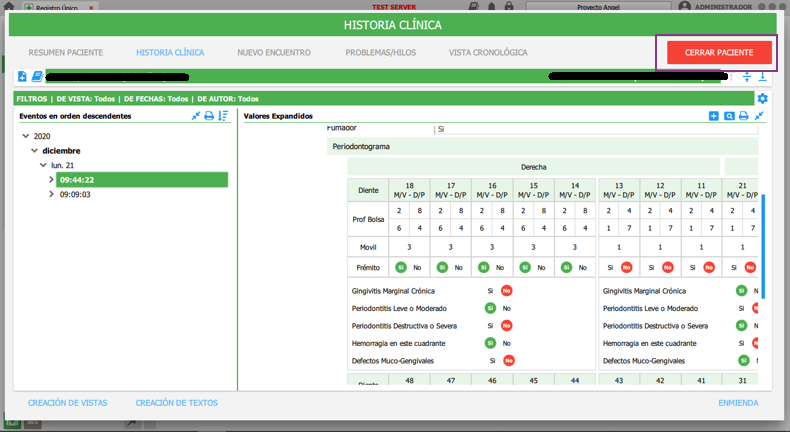Collapse Valores Expandidos with the arrows icon
The width and height of the screenshot is (790, 432).
pos(759,116)
